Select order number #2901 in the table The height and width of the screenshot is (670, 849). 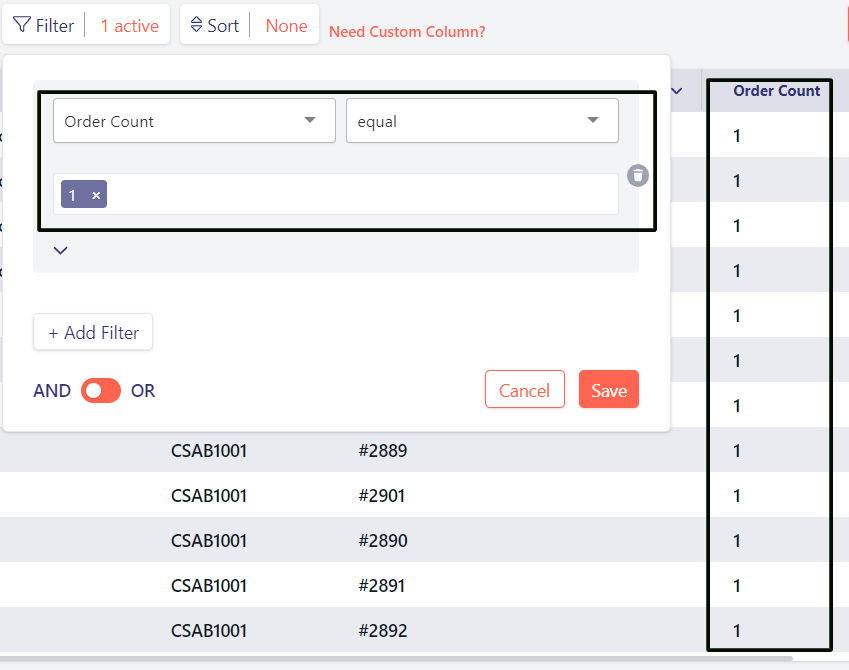pos(382,496)
